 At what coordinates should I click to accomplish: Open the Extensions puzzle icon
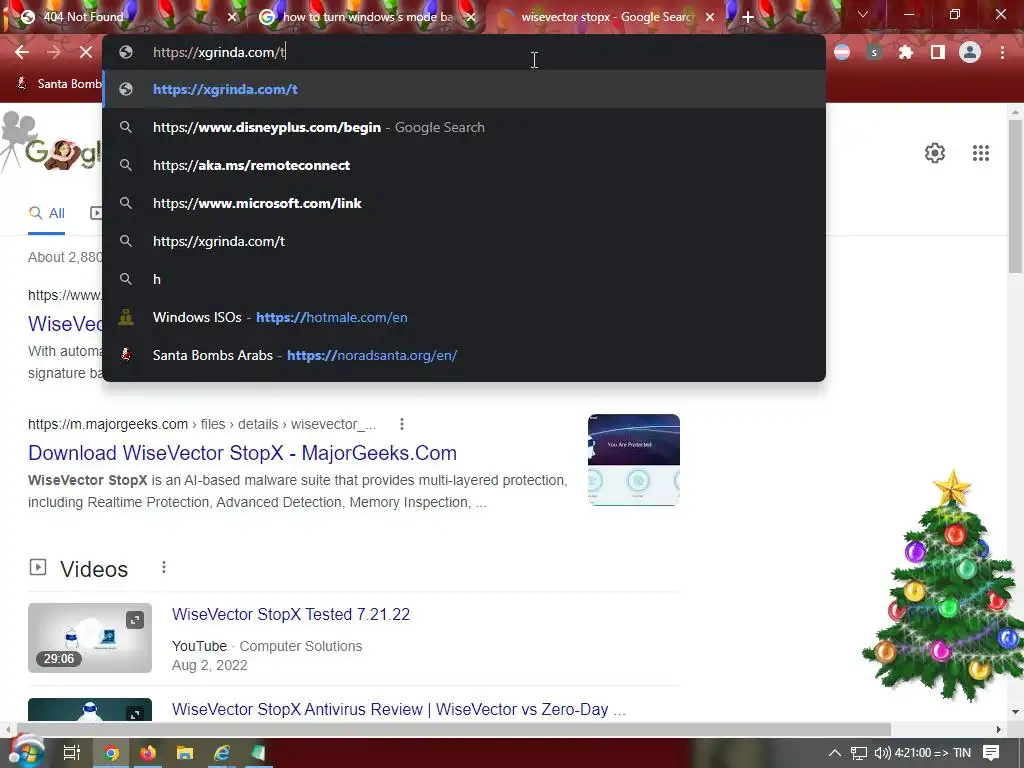point(906,52)
